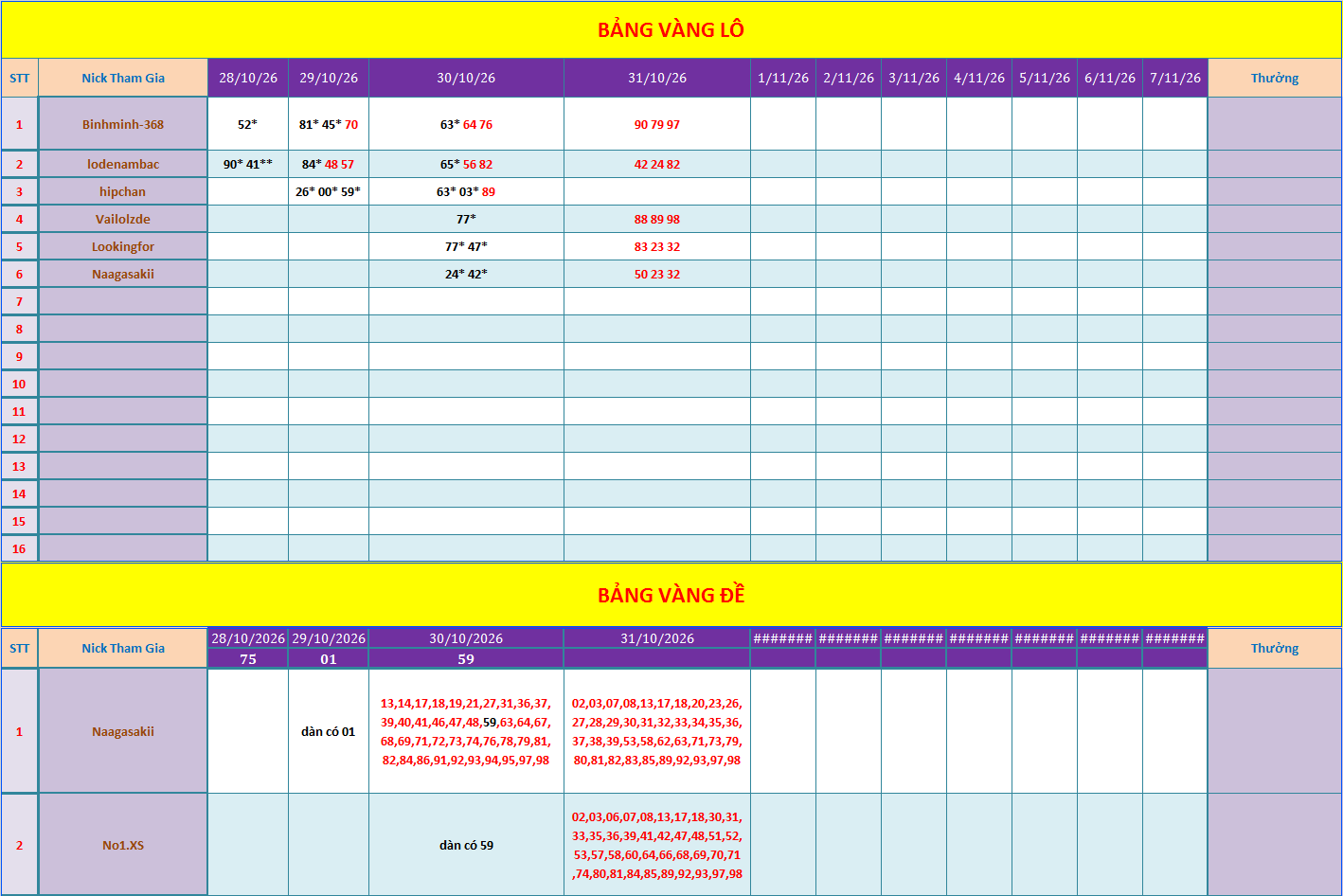Select row number 16 in the Lô table

[19, 548]
